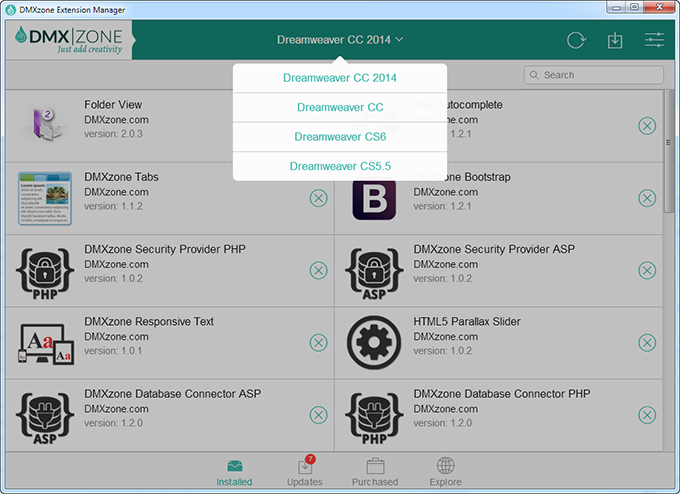The height and width of the screenshot is (494, 680).
Task: Select Dreamweaver CS6 option
Action: tap(340, 137)
